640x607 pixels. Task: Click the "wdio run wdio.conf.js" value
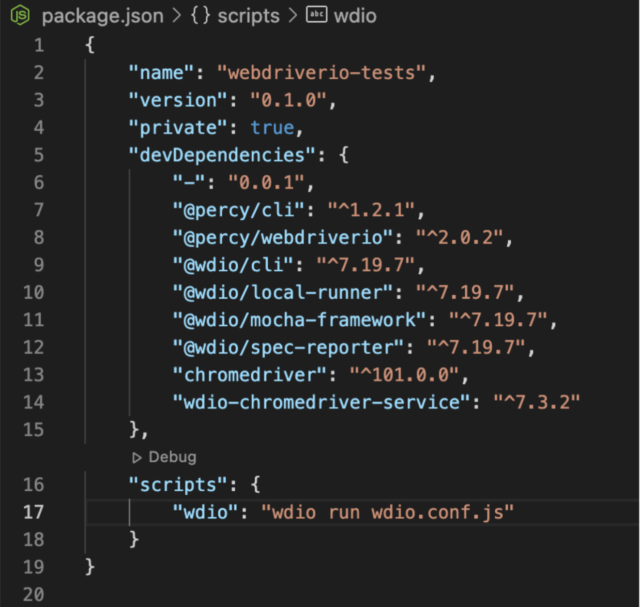pos(387,512)
